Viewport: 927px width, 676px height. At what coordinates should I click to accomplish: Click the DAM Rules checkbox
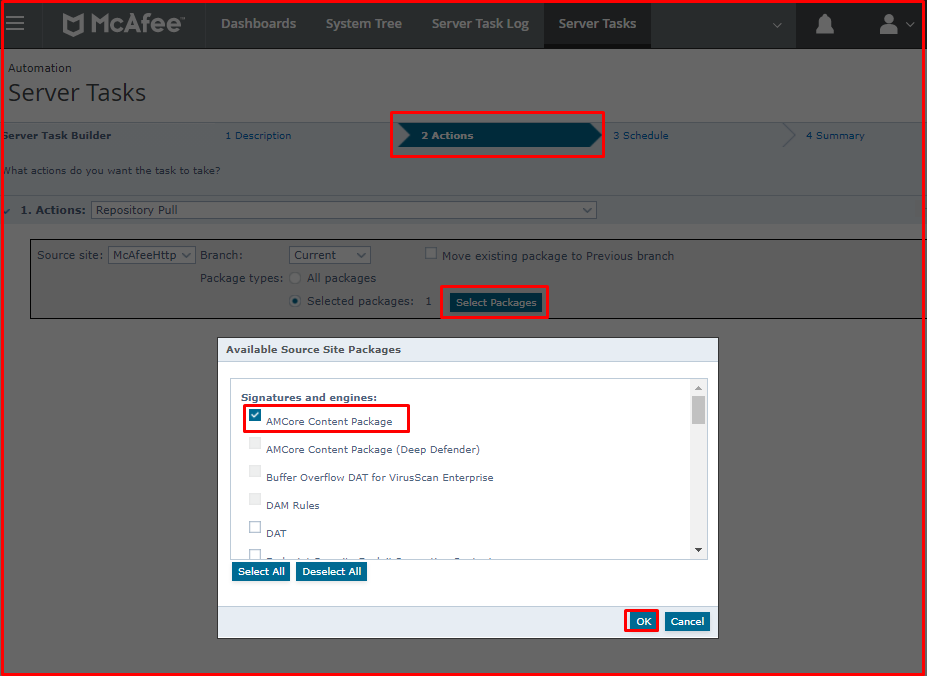pos(255,499)
